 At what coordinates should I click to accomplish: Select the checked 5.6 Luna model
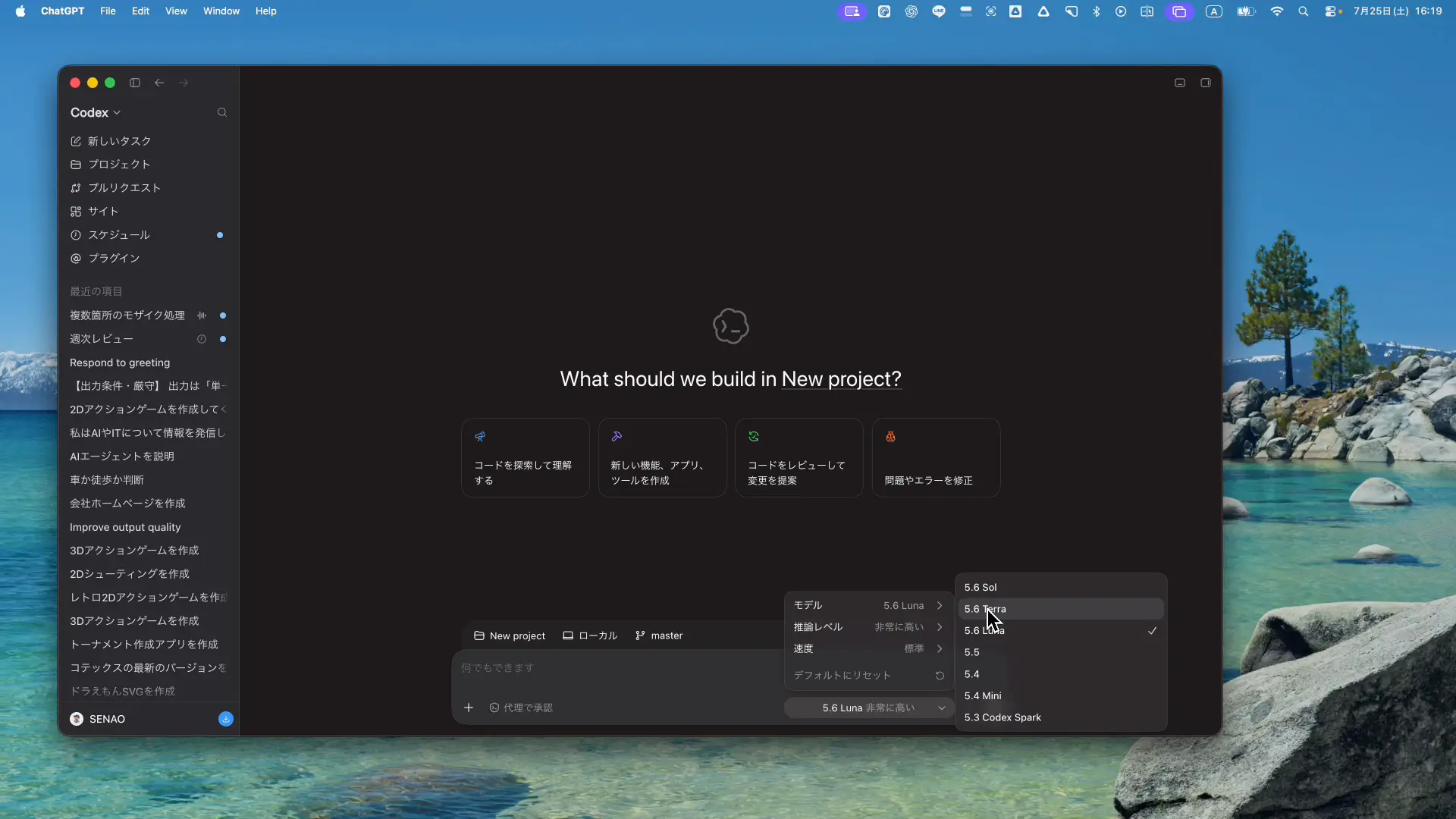(x=1060, y=631)
